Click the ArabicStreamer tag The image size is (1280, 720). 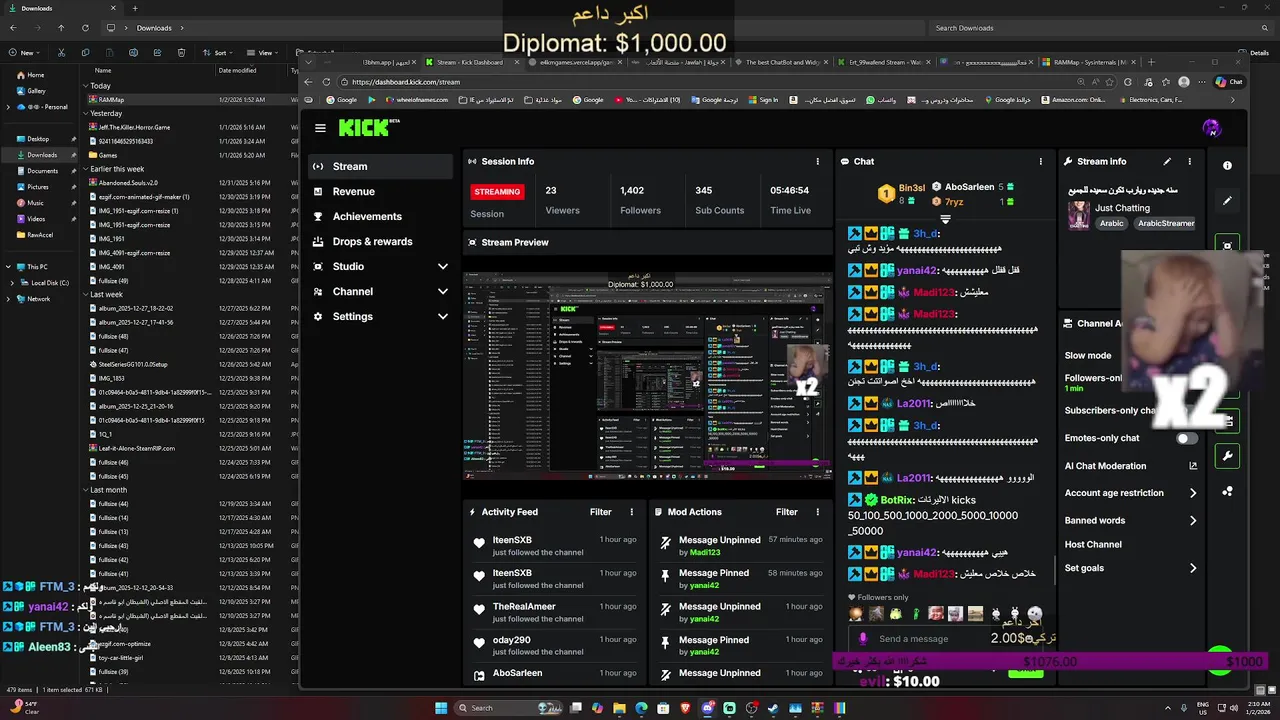[x=1166, y=224]
